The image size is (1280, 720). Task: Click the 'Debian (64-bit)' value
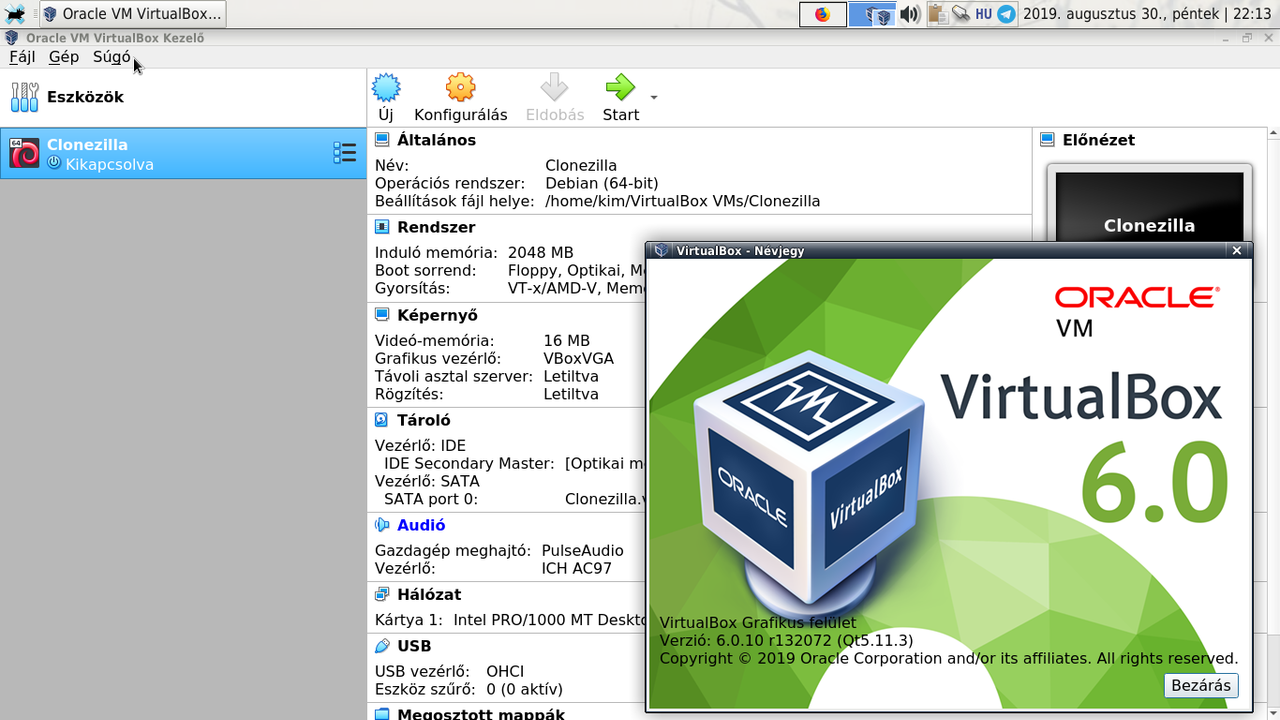602,183
